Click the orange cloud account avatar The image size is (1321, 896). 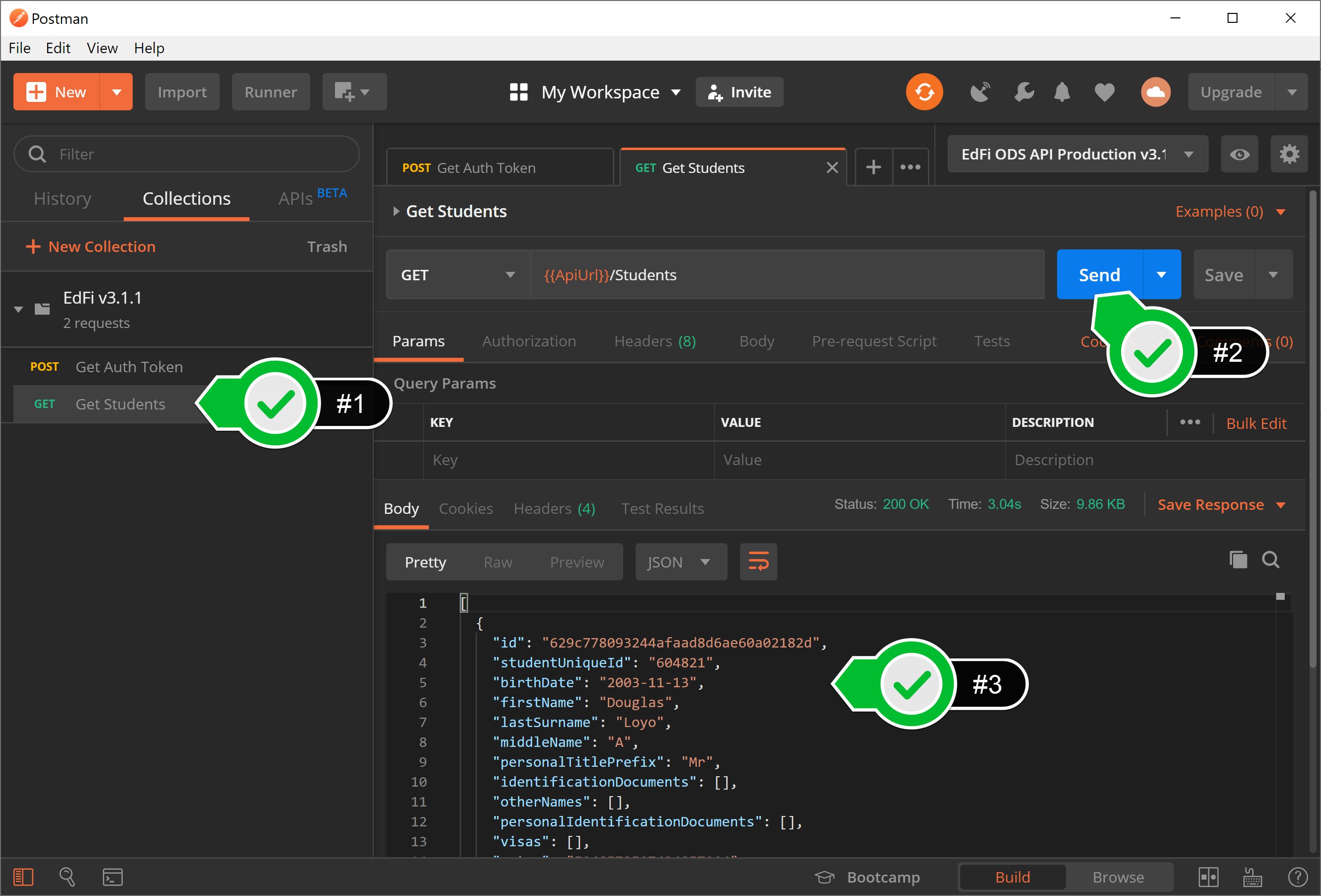[1156, 91]
